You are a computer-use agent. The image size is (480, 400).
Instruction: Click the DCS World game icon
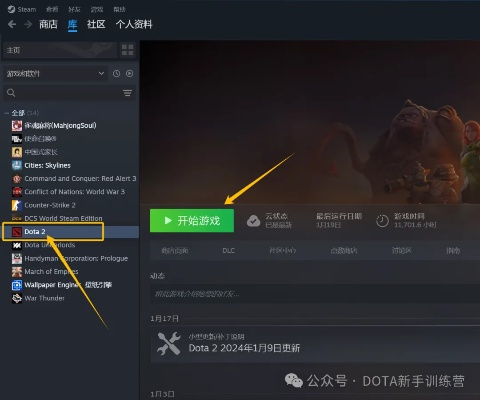[17, 218]
